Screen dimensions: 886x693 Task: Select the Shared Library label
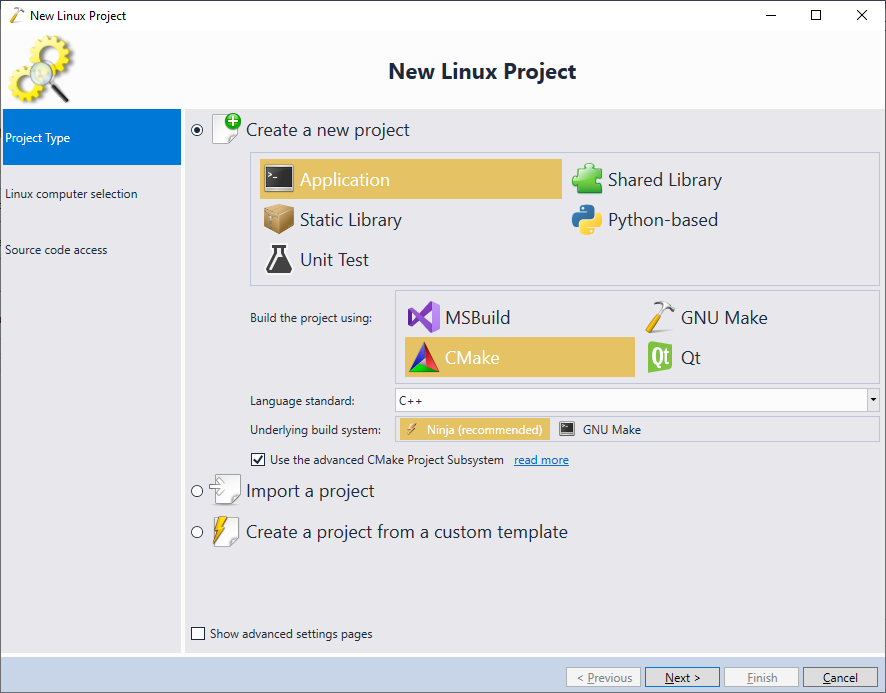click(x=664, y=180)
